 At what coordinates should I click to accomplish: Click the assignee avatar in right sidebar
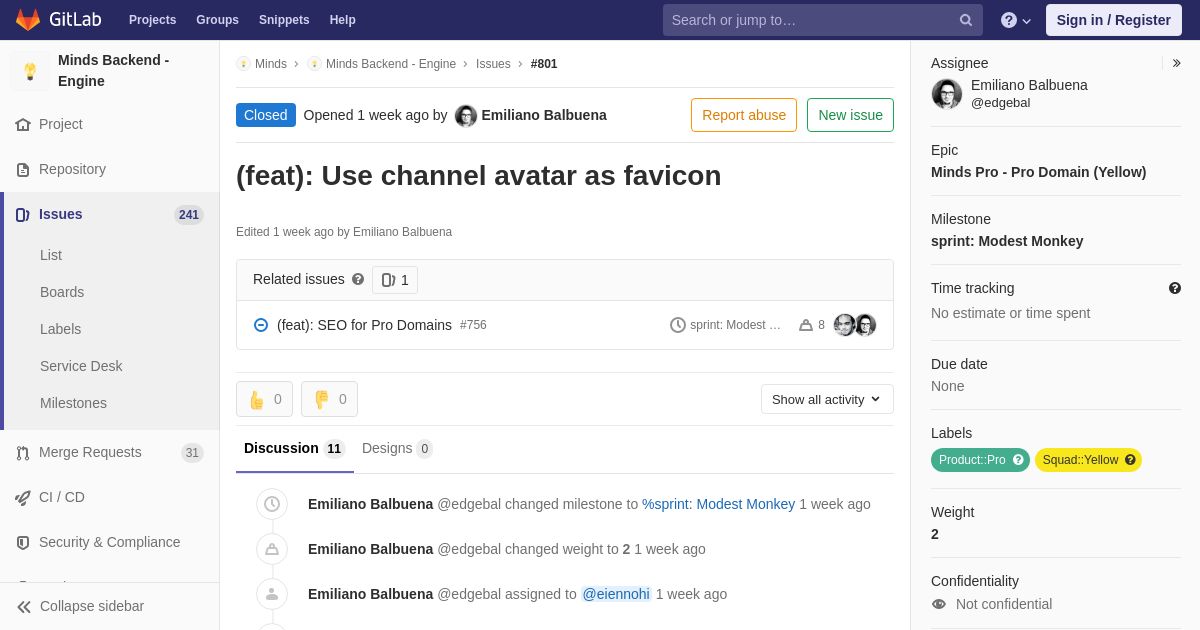pos(947,94)
